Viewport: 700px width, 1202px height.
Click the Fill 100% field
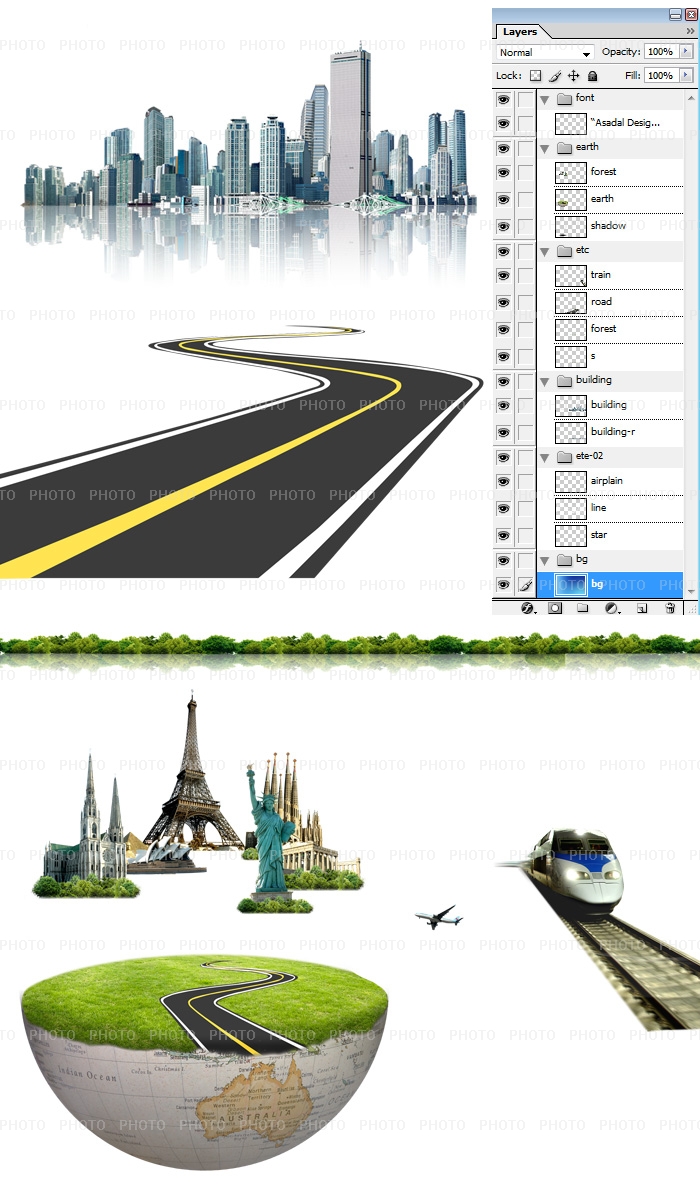(x=660, y=75)
